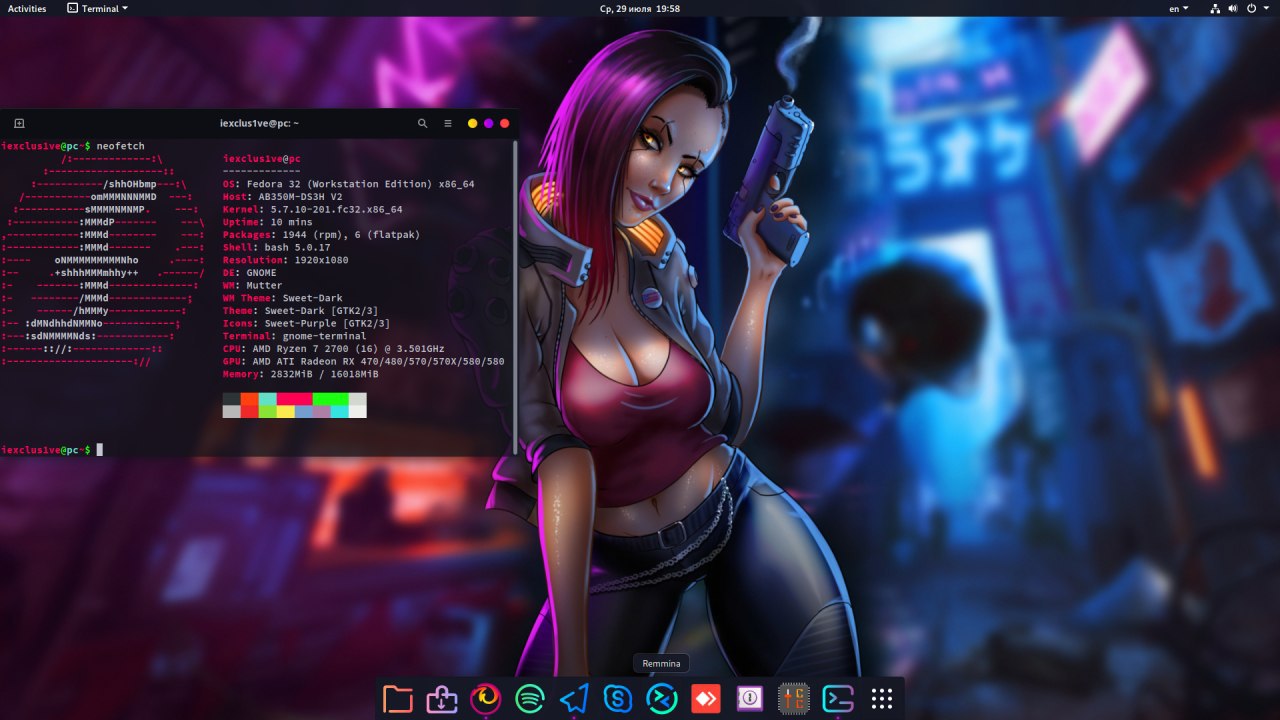Click the bright green block in top palette row
Screen dimensions: 1280x720
tap(330, 399)
